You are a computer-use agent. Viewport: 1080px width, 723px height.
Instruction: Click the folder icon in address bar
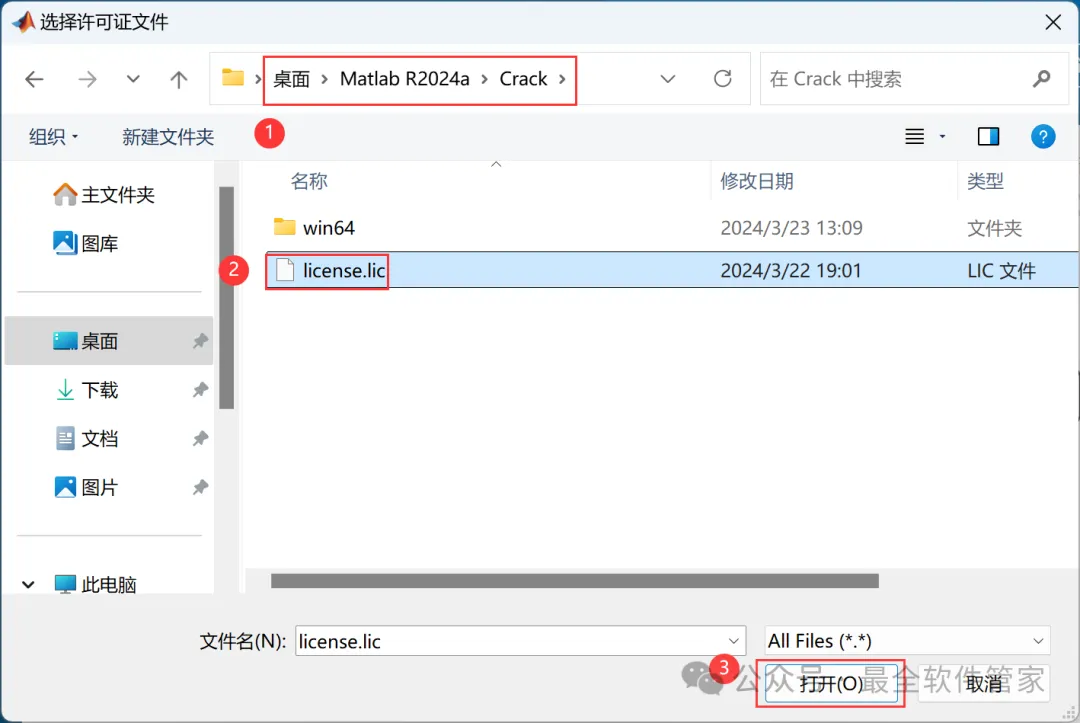point(233,78)
